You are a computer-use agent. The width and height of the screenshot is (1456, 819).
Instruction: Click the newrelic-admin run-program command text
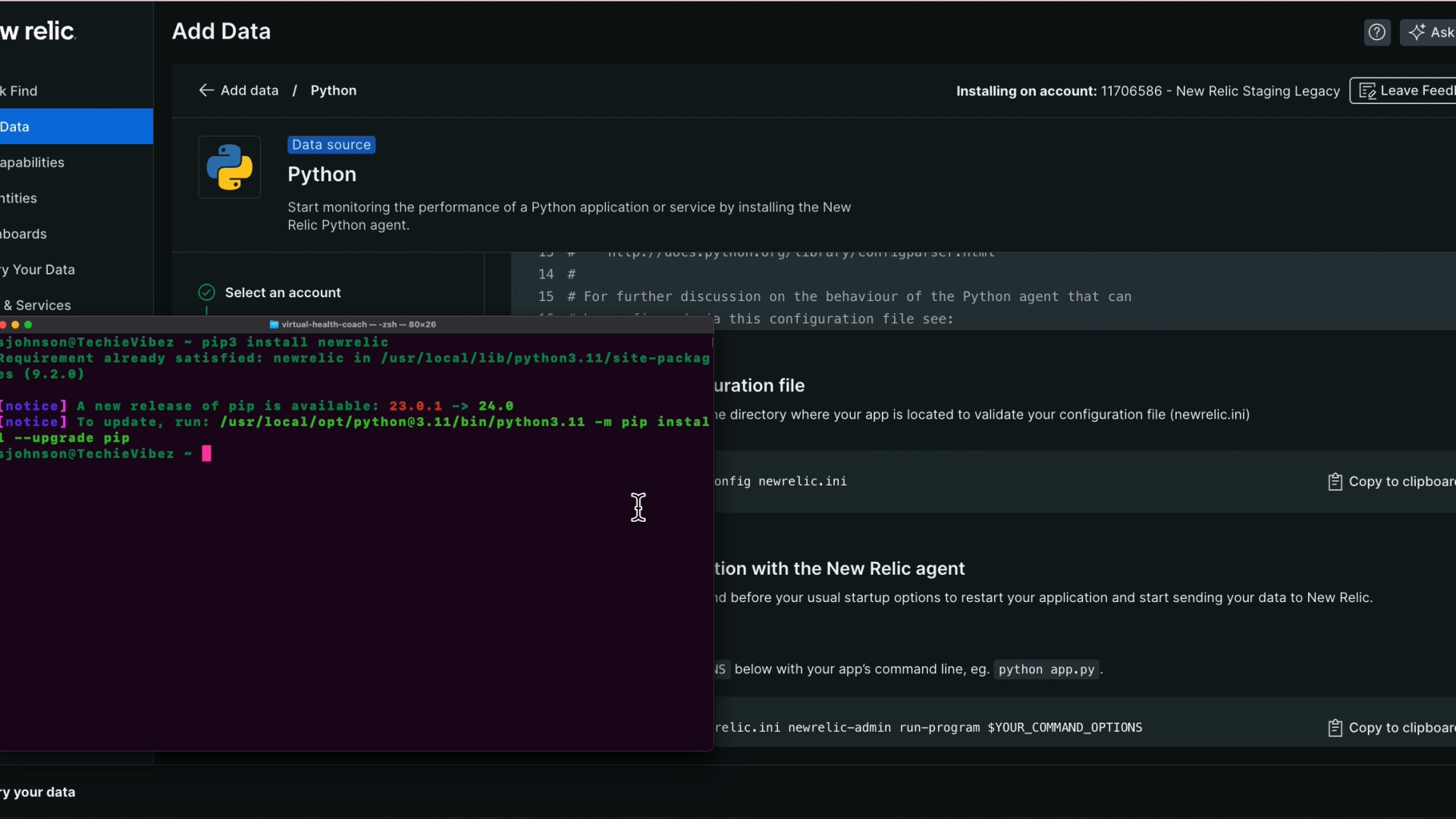pyautogui.click(x=928, y=728)
